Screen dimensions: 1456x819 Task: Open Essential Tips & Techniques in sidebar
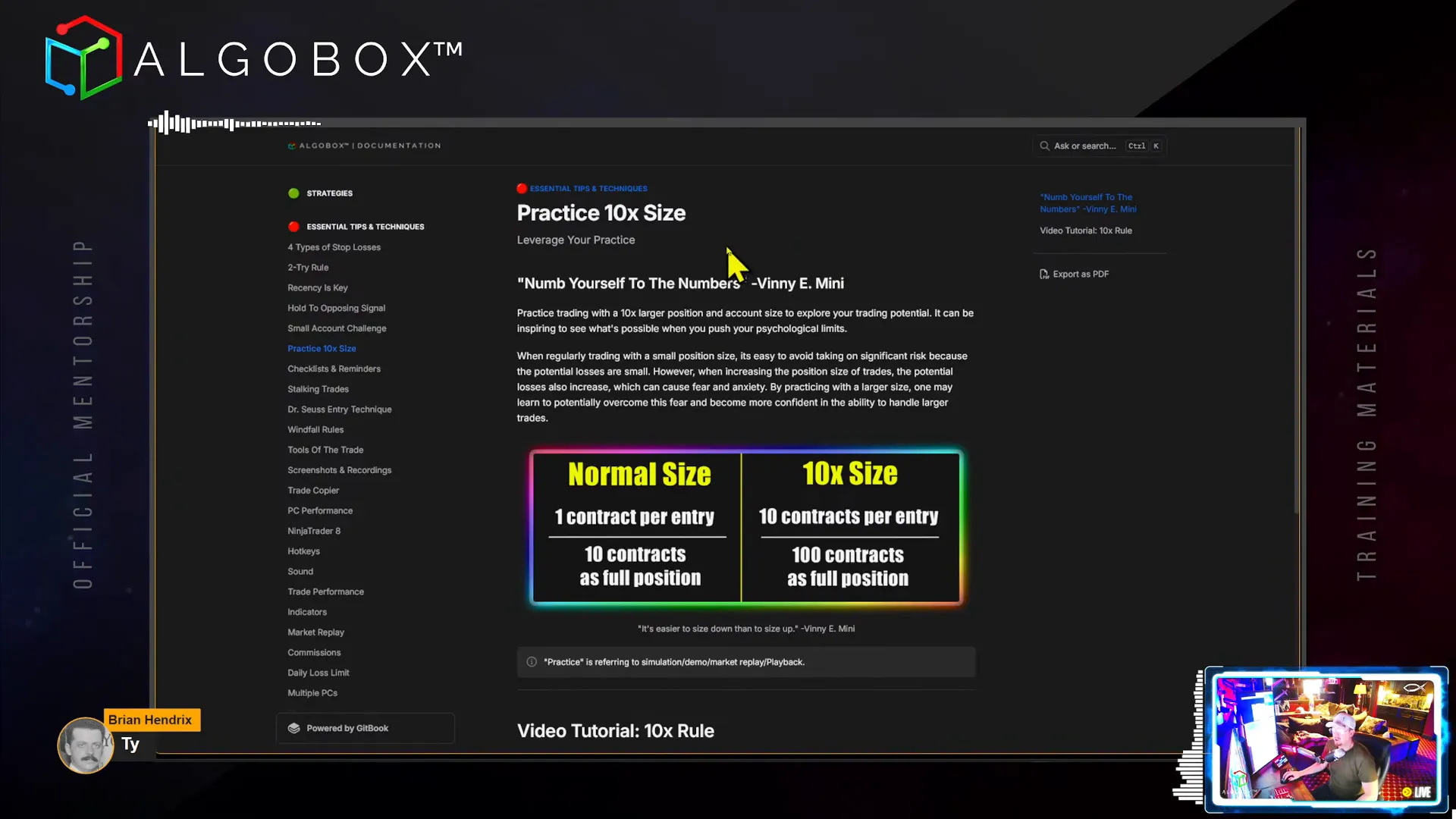(366, 227)
